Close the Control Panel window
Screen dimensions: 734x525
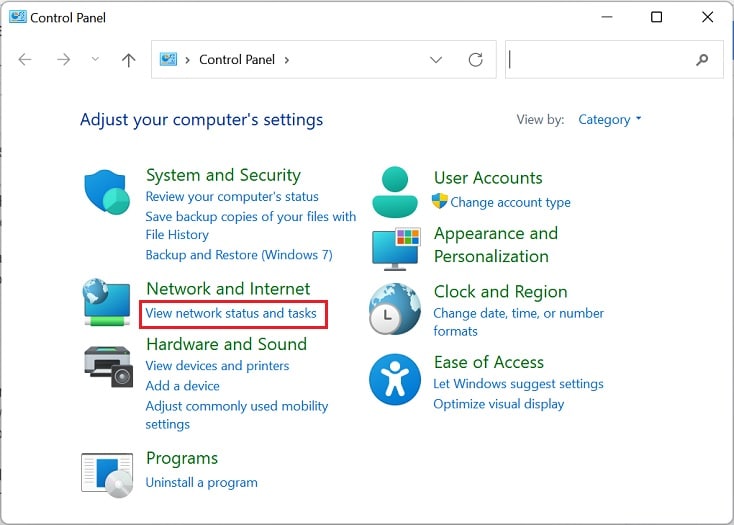707,17
